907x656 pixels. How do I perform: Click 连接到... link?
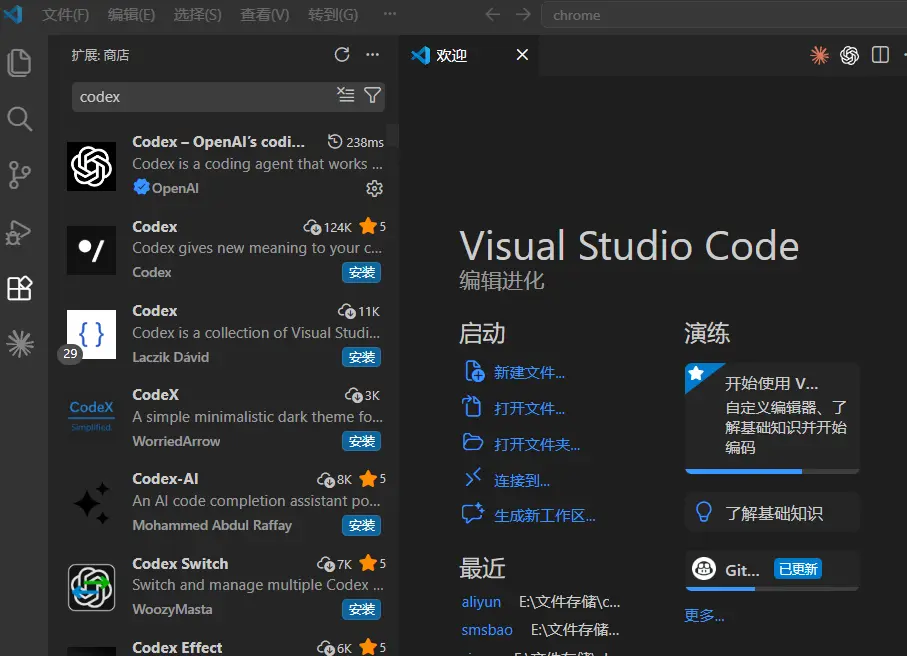tap(522, 480)
